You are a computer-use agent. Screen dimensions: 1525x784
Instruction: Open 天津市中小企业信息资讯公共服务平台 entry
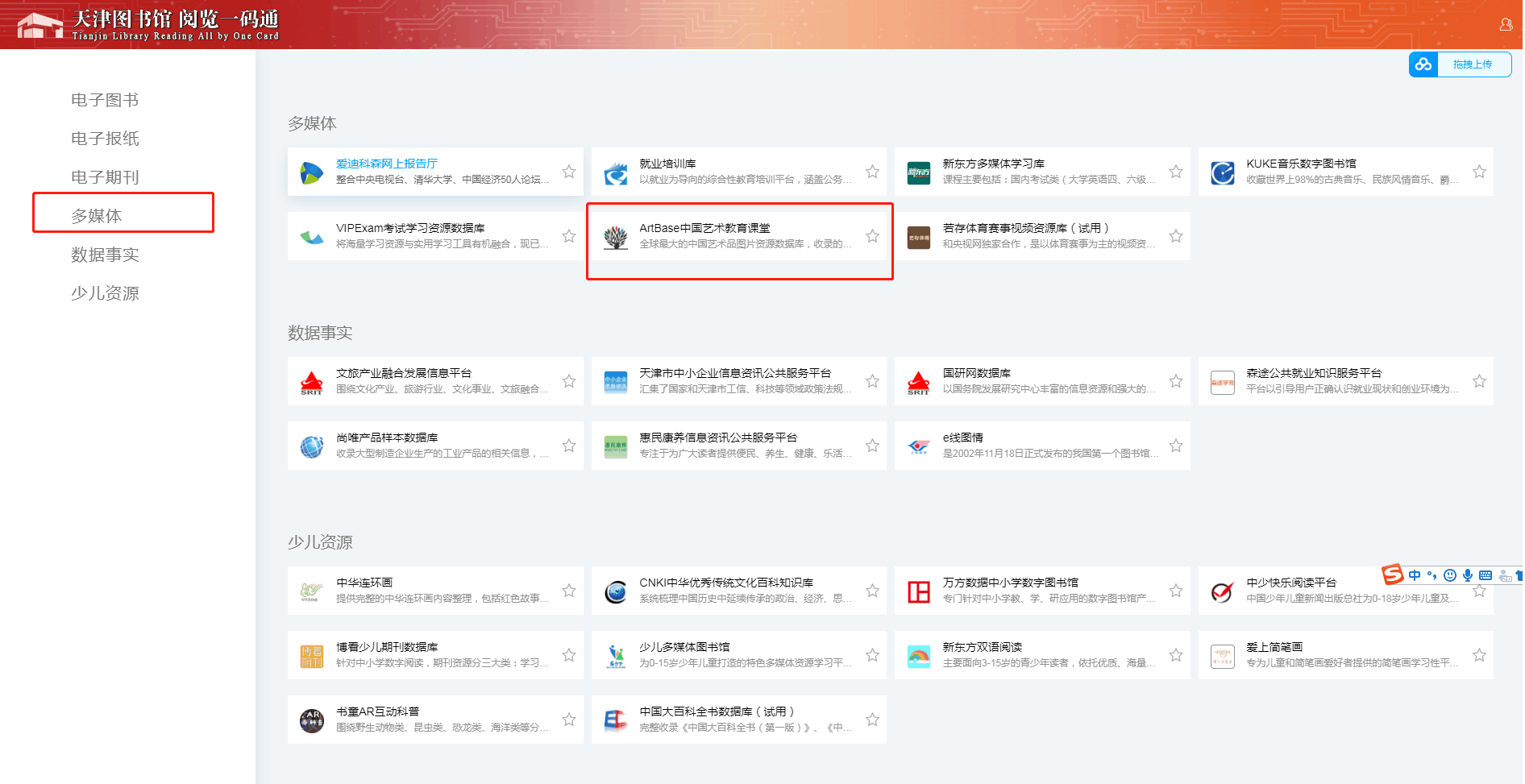(734, 373)
